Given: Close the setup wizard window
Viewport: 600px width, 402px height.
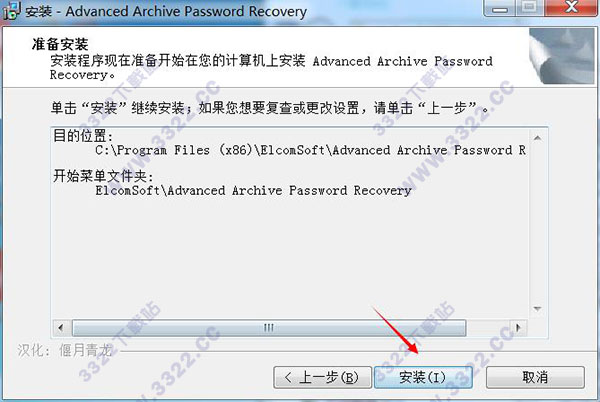Looking at the screenshot, I should point(571,8).
